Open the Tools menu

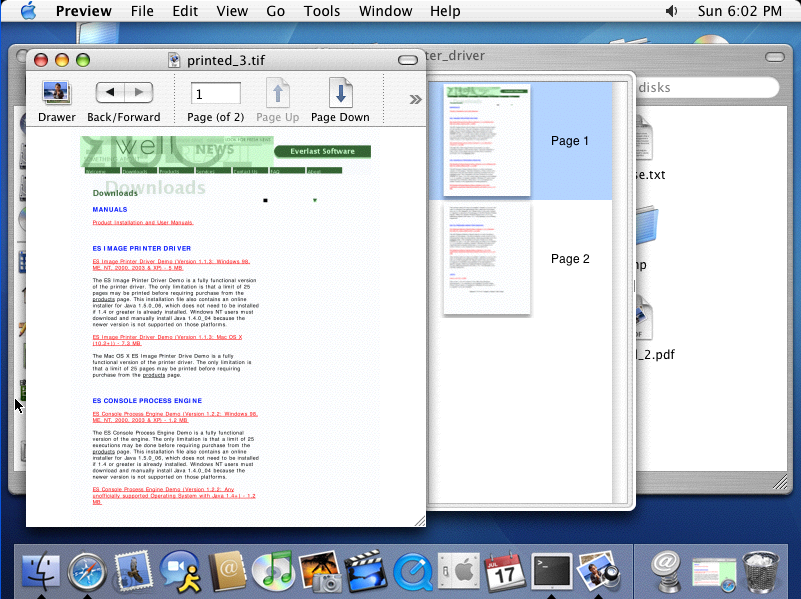(322, 11)
